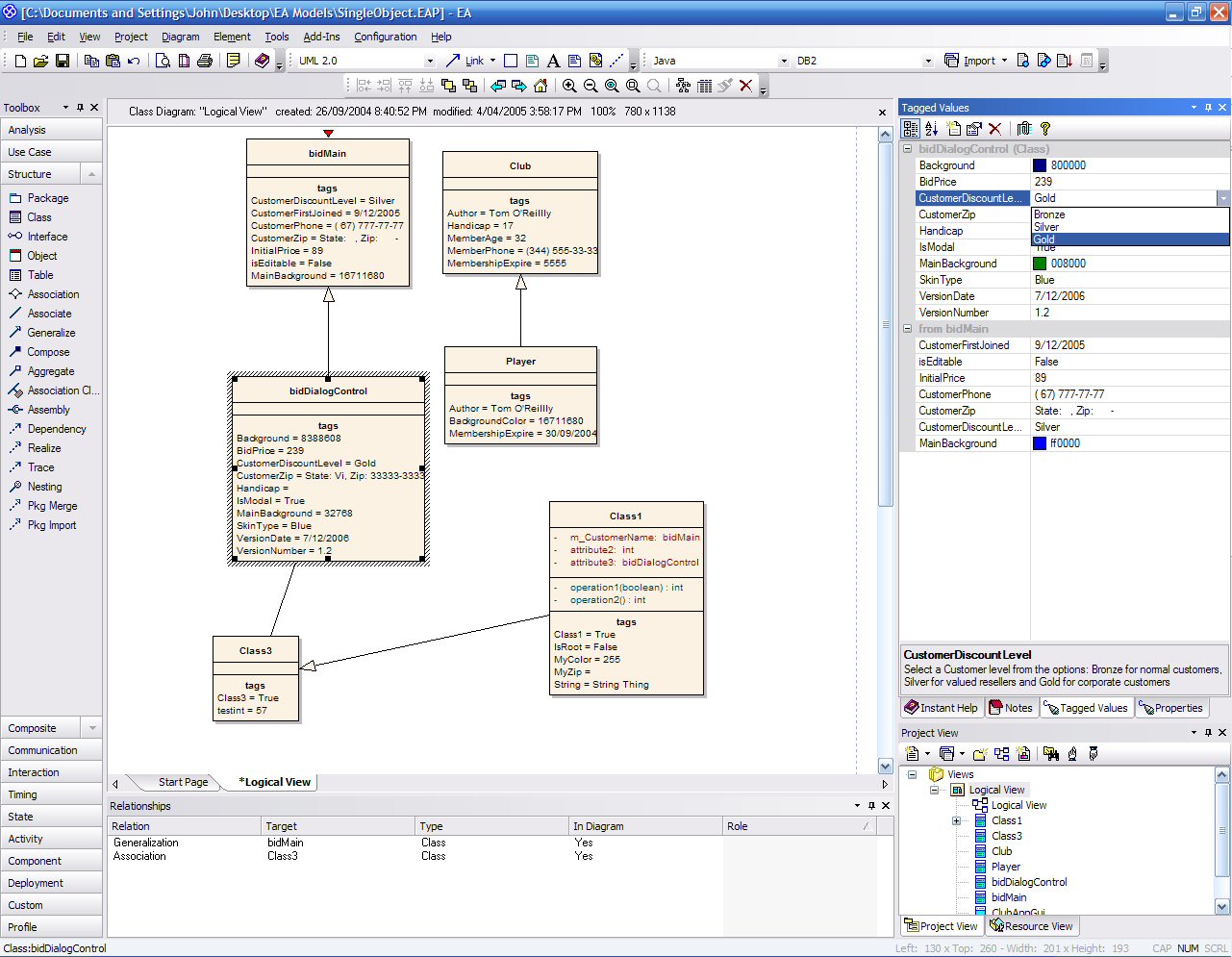
Task: Click the new tagged value icon
Action: [x=953, y=128]
